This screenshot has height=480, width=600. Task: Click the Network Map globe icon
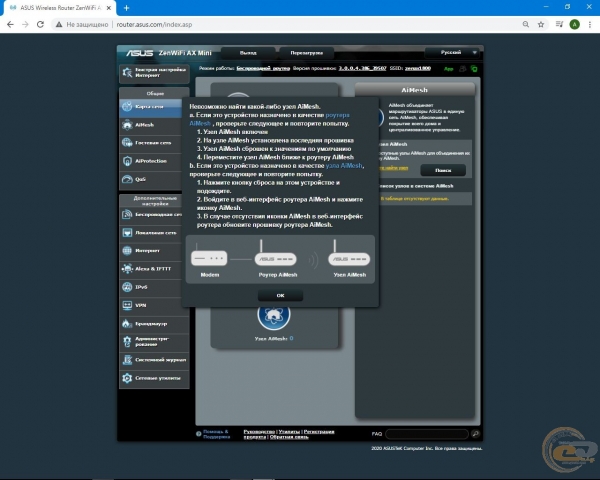(127, 107)
